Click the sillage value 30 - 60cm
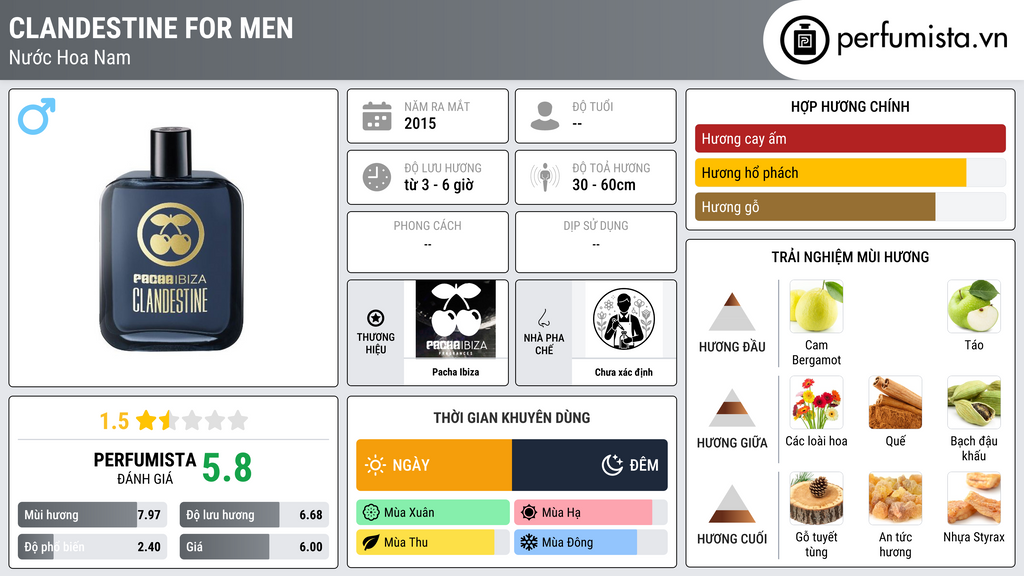This screenshot has height=576, width=1024. [x=604, y=185]
